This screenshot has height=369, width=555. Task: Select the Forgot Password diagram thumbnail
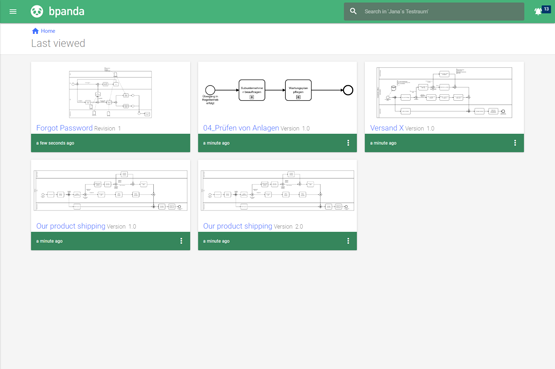(x=110, y=93)
